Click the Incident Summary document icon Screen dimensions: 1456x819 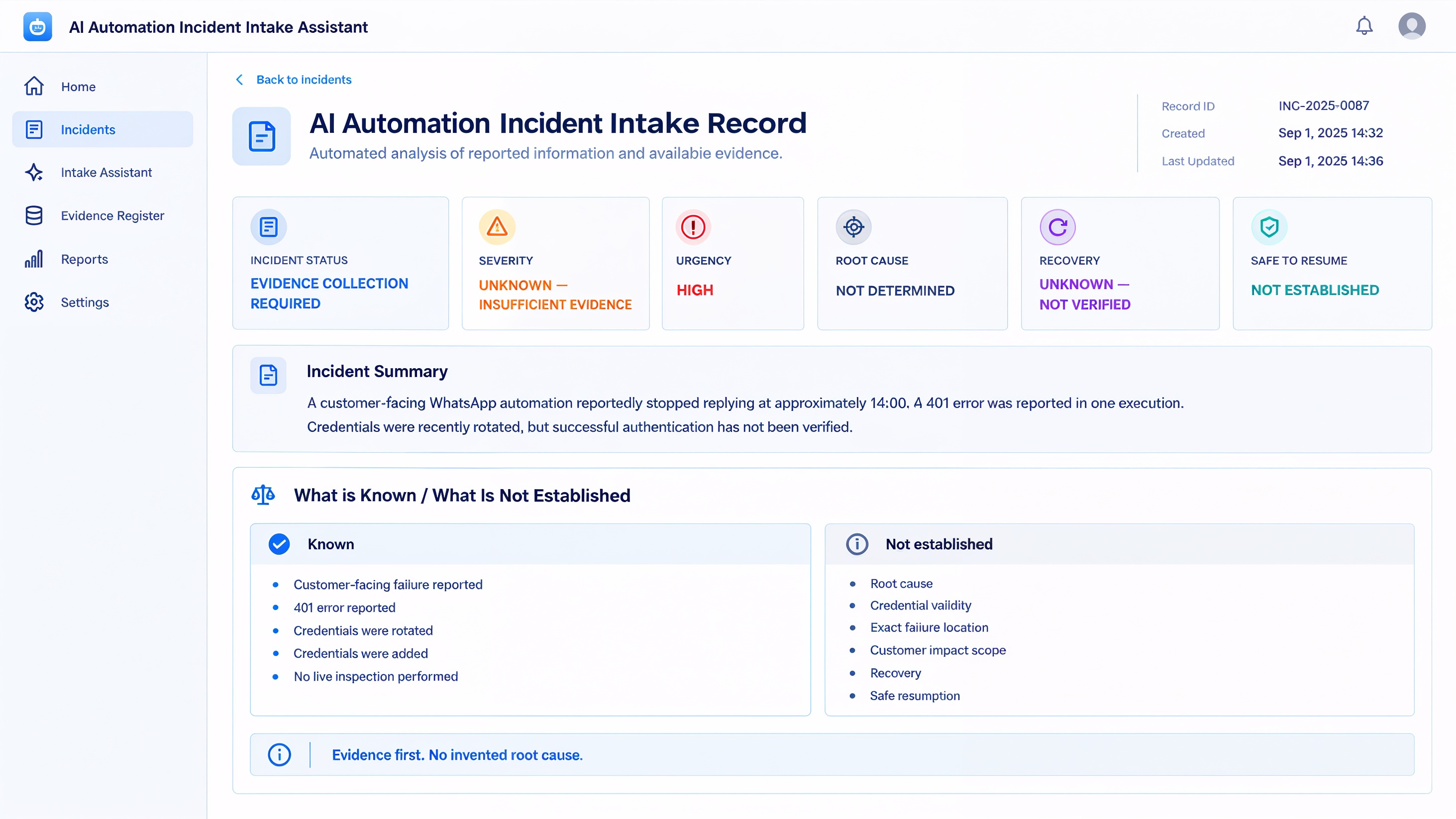[269, 375]
